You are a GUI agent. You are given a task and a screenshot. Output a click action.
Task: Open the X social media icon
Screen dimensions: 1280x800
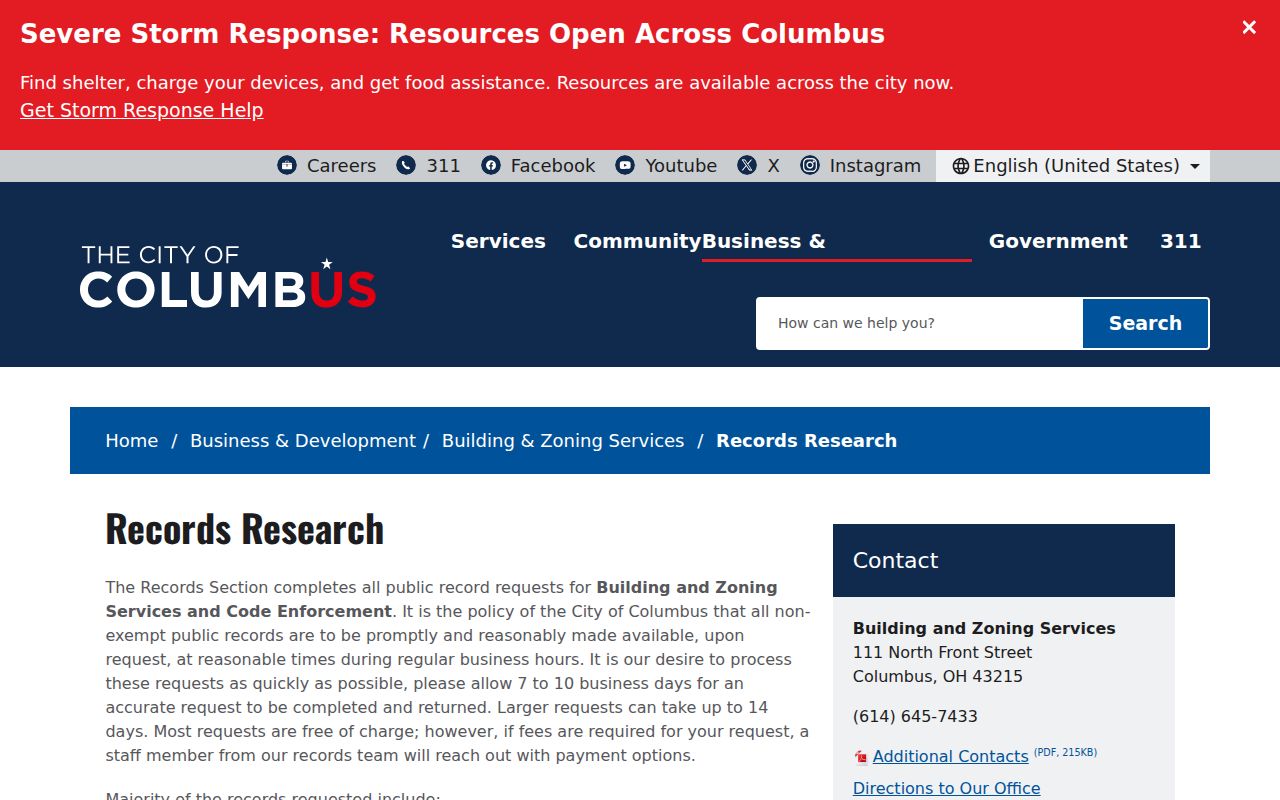click(x=747, y=166)
